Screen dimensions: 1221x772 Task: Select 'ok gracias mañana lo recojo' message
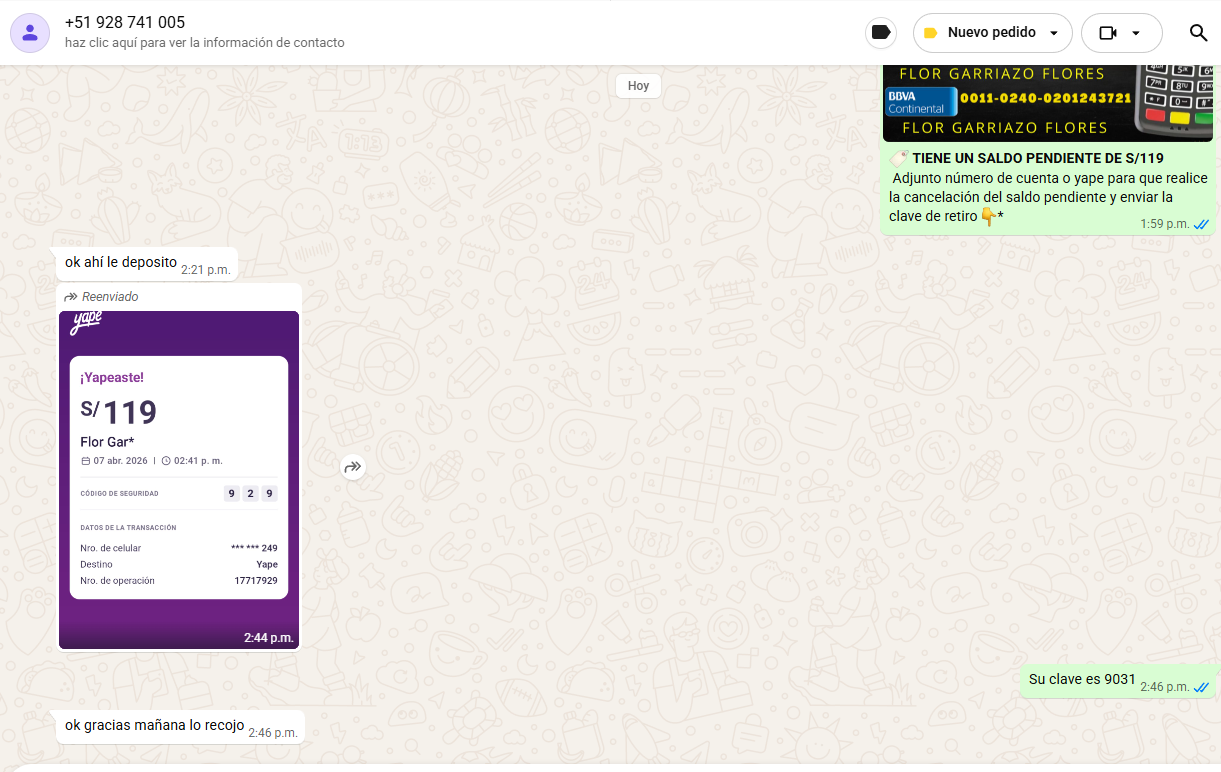(154, 725)
